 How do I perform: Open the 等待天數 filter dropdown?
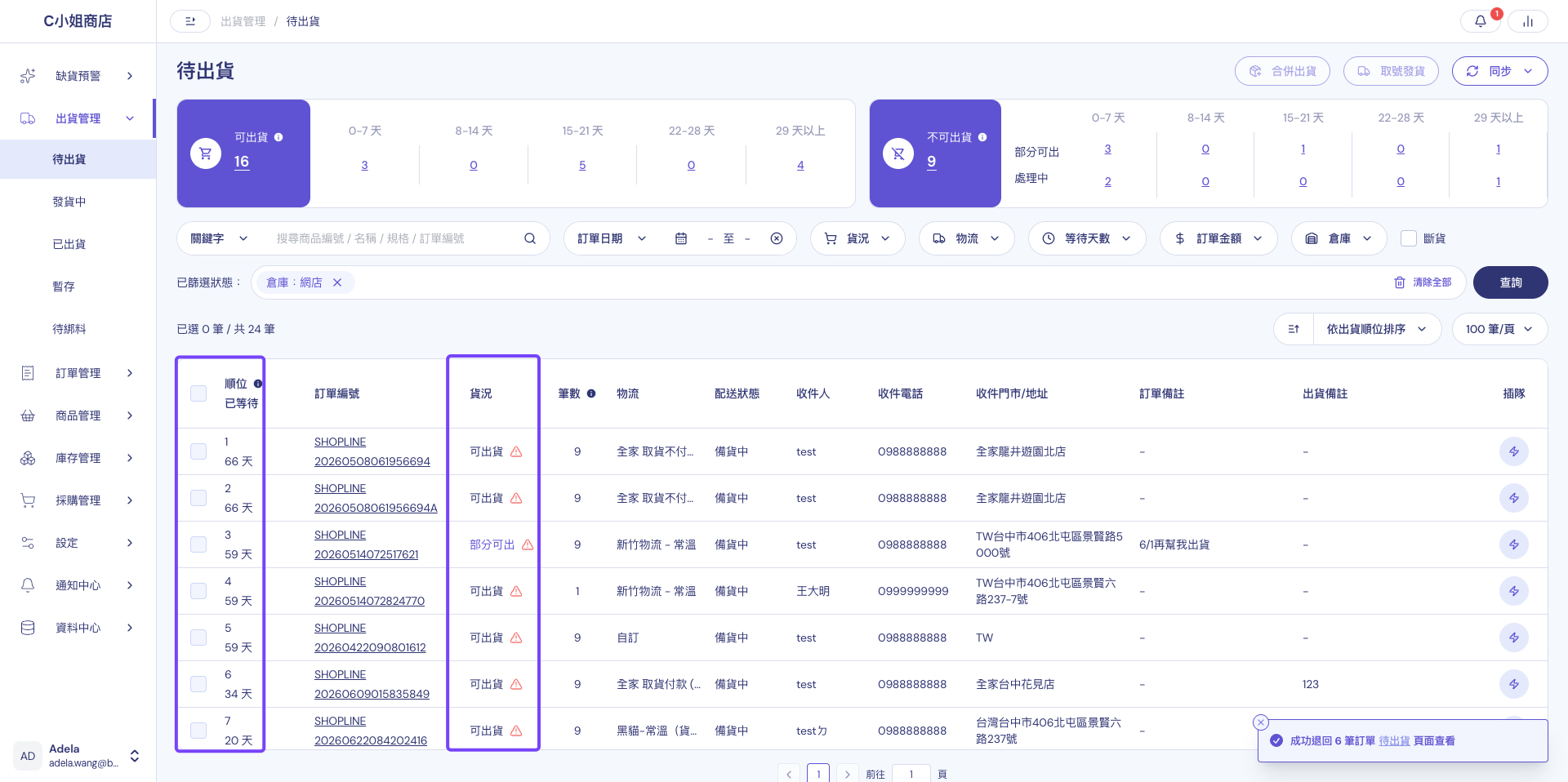tap(1087, 238)
